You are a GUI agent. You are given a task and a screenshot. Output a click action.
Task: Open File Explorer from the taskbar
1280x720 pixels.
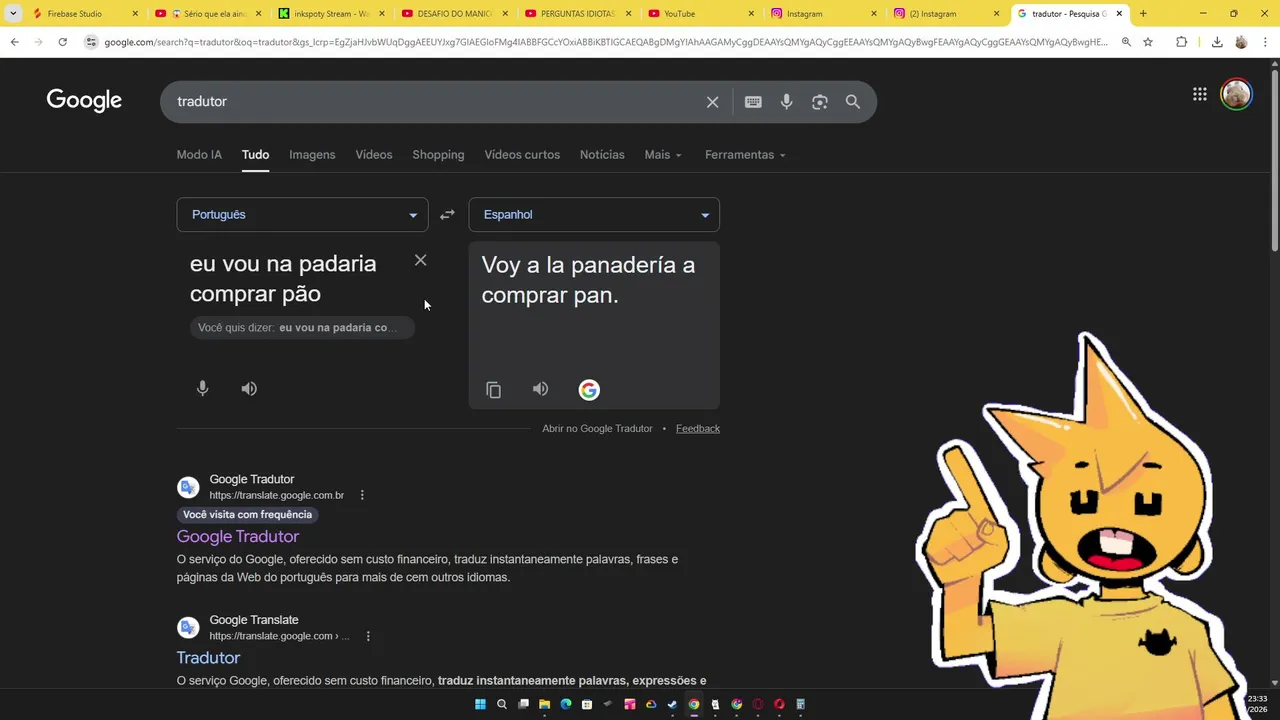point(544,704)
